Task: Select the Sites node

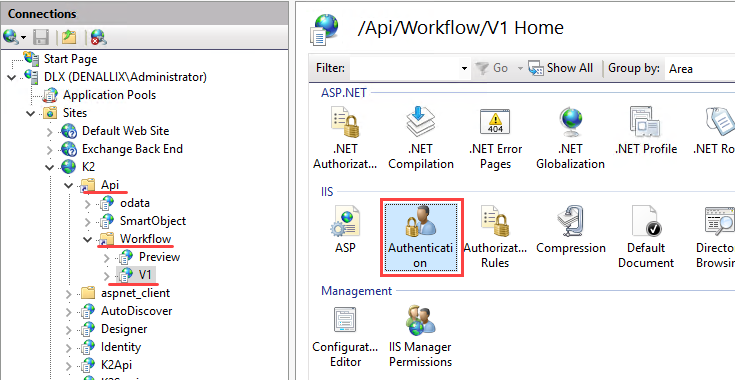Action: coord(75,113)
